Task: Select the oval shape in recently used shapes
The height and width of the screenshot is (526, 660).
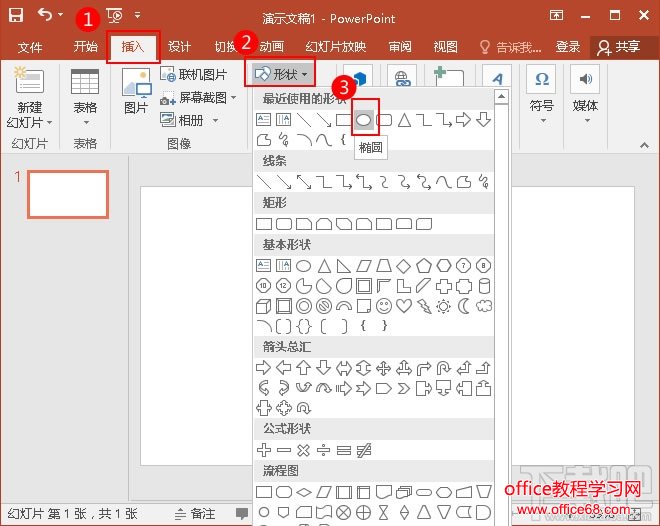Action: 364,120
